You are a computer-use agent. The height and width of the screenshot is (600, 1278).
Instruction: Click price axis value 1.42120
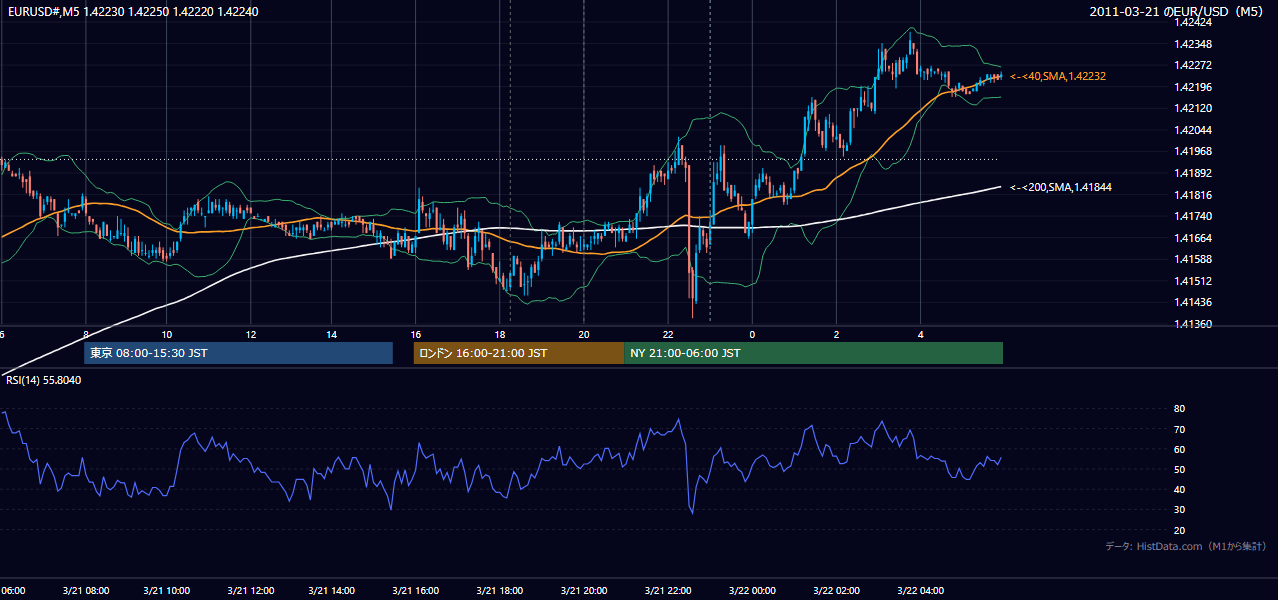[1192, 108]
